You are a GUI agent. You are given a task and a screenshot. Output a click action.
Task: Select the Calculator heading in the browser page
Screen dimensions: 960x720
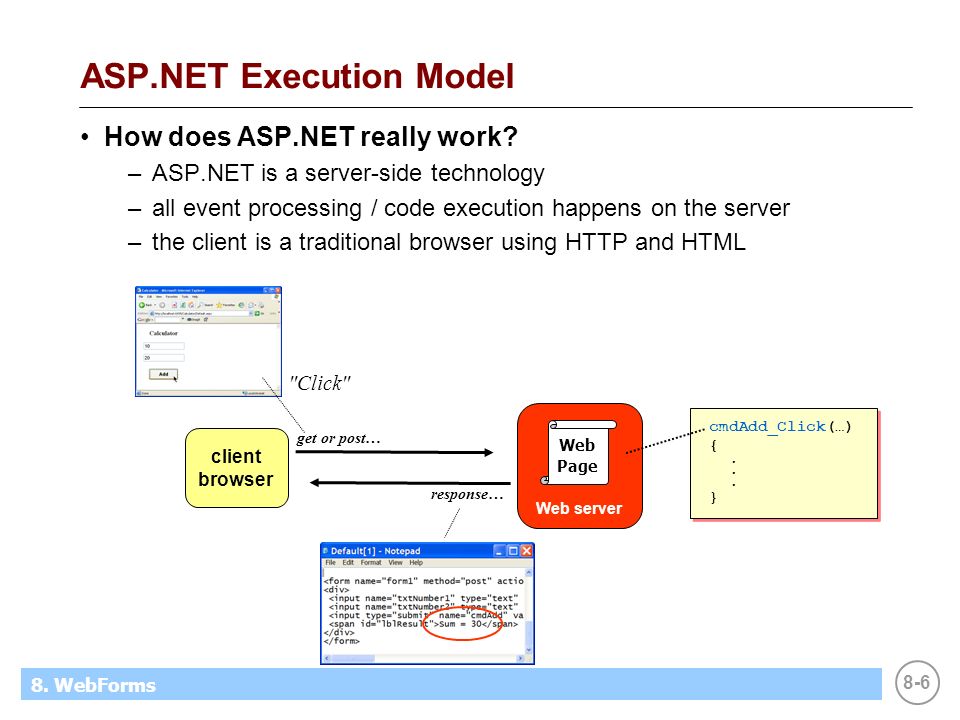pos(163,333)
